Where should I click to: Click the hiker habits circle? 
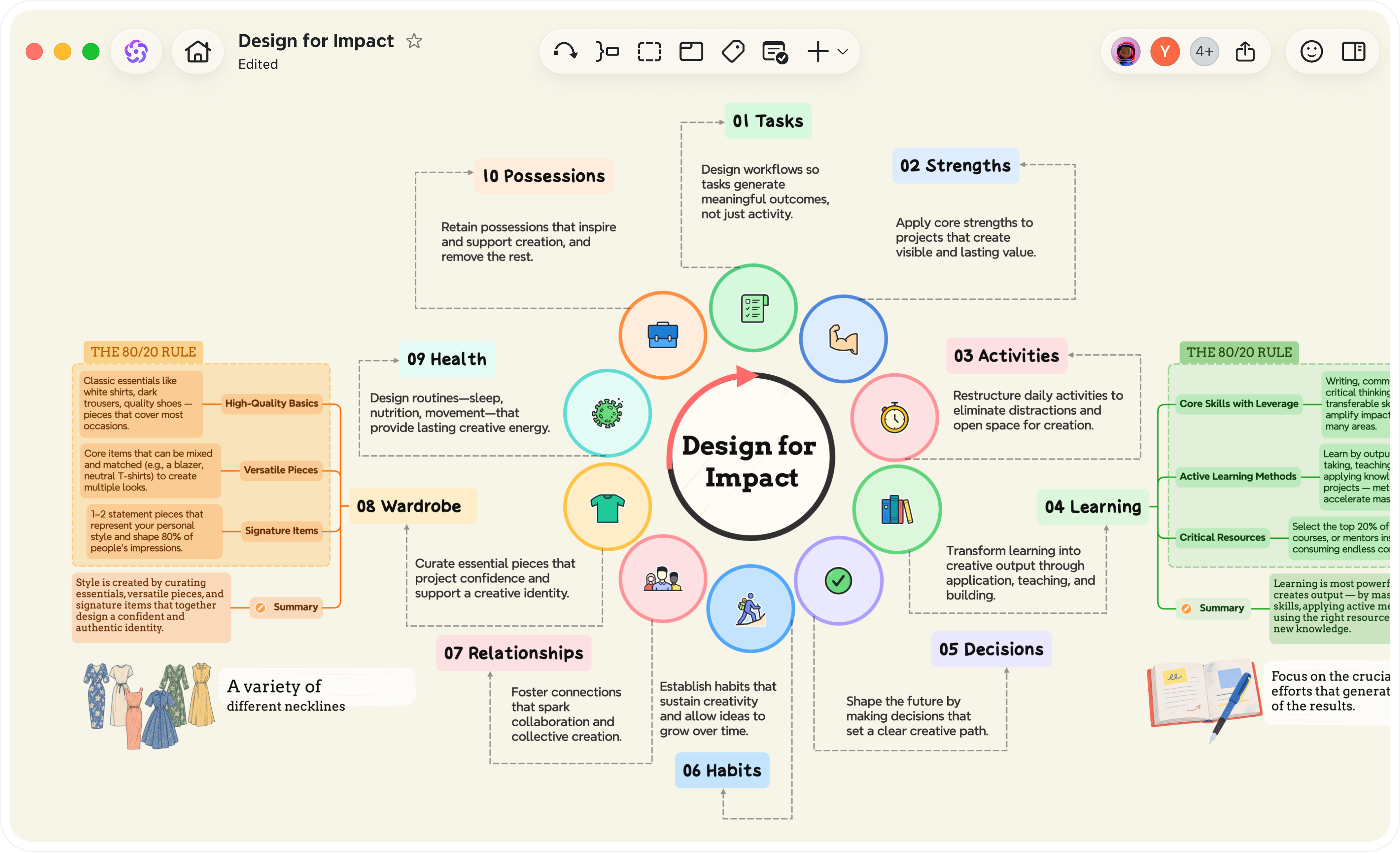751,610
